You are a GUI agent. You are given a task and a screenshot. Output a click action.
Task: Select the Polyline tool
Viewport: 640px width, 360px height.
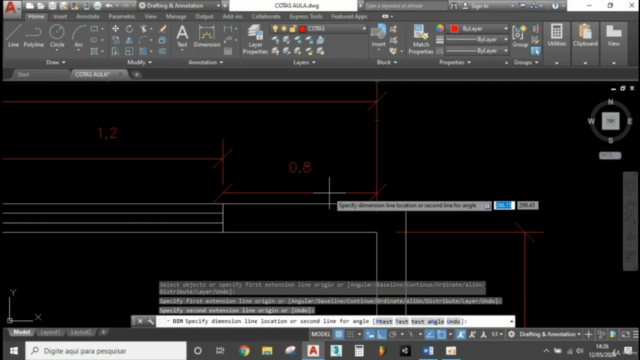point(33,36)
